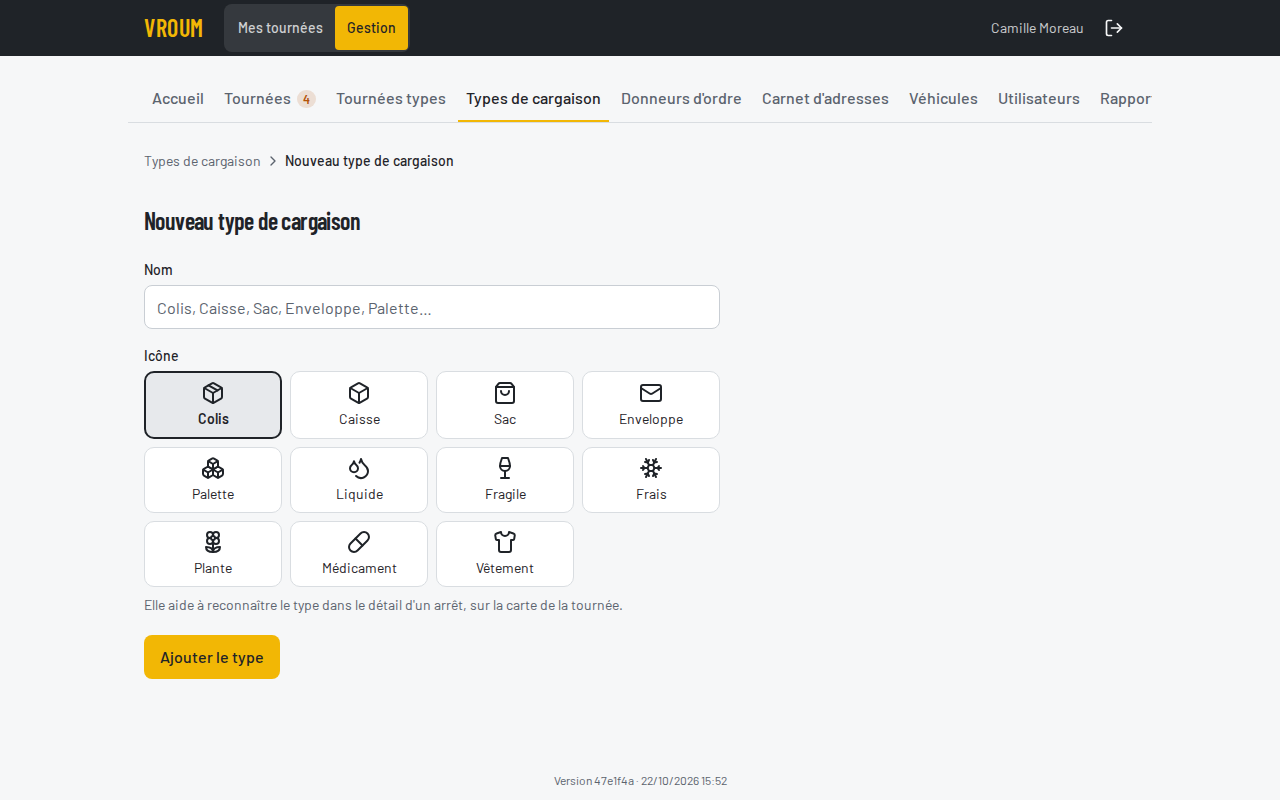
Task: Focus the Nom input field
Action: pos(432,307)
